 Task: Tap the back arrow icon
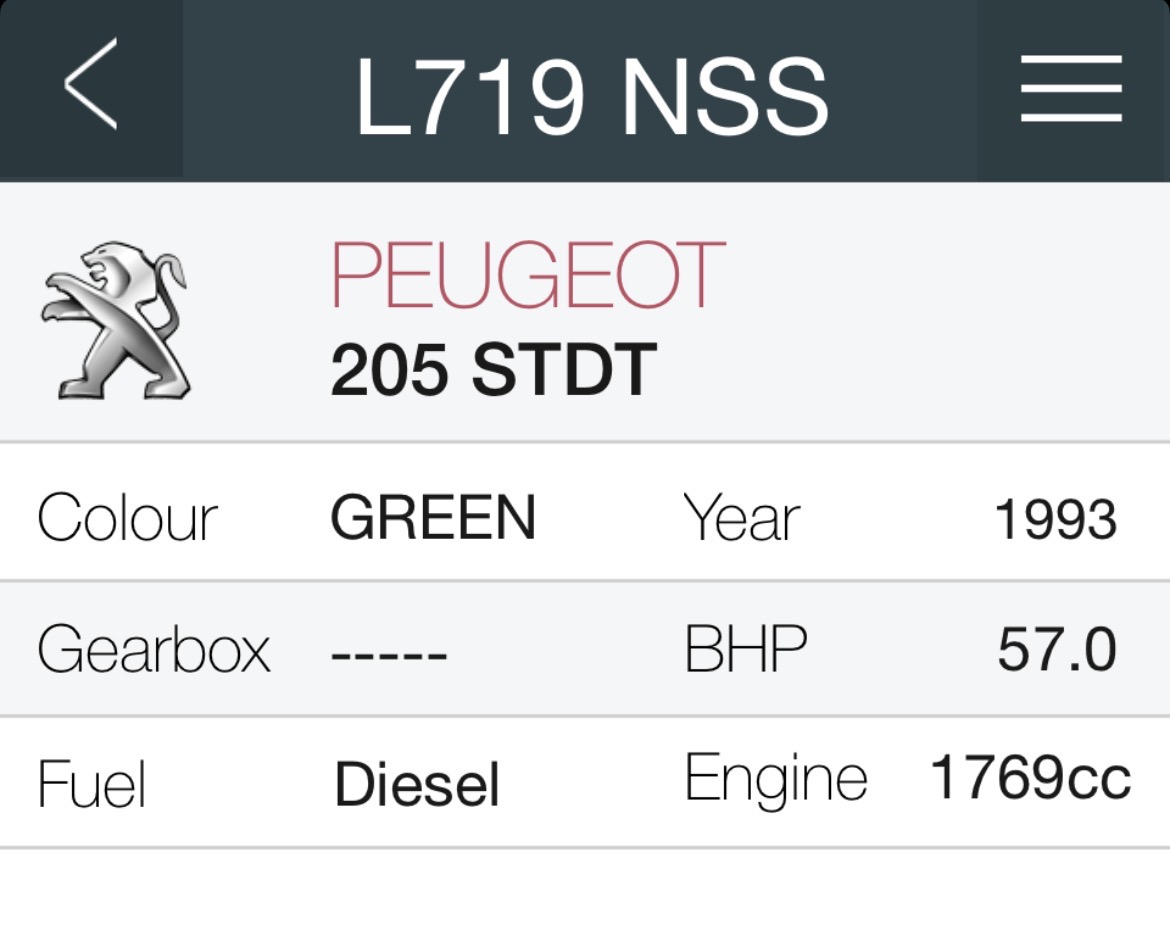(x=91, y=85)
